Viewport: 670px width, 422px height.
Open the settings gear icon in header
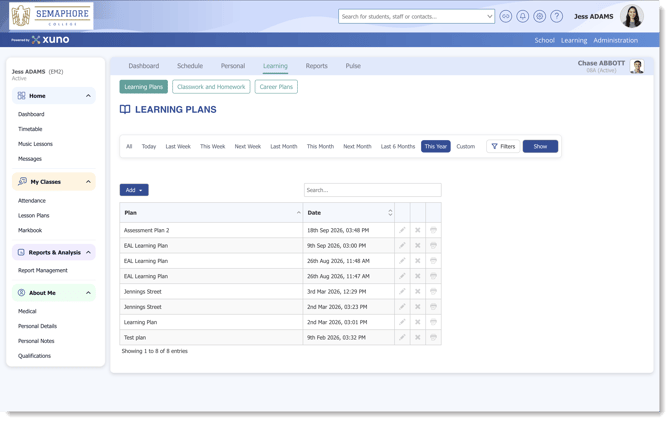(540, 16)
